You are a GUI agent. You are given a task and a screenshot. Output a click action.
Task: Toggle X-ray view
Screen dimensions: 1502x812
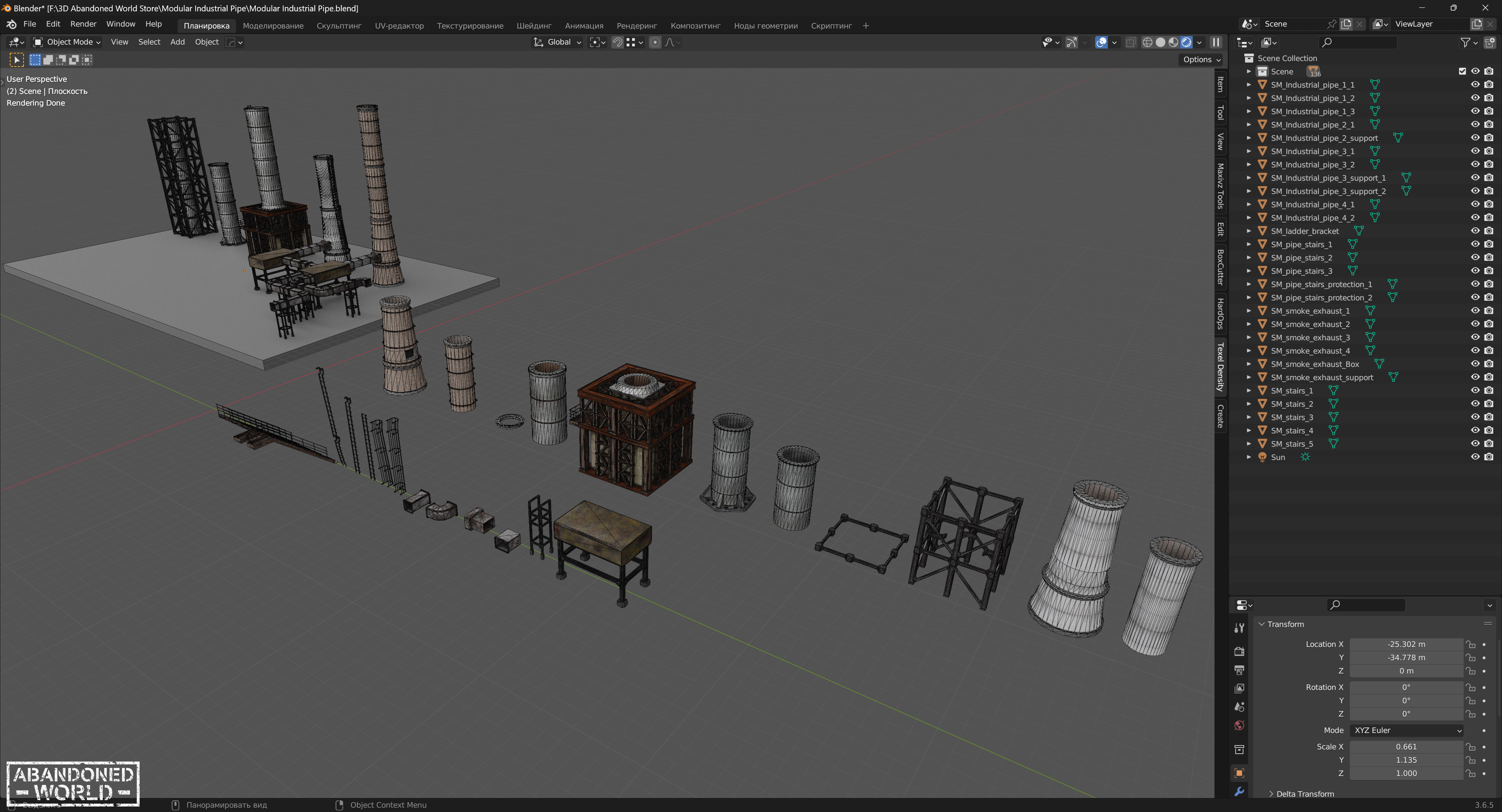1130,42
